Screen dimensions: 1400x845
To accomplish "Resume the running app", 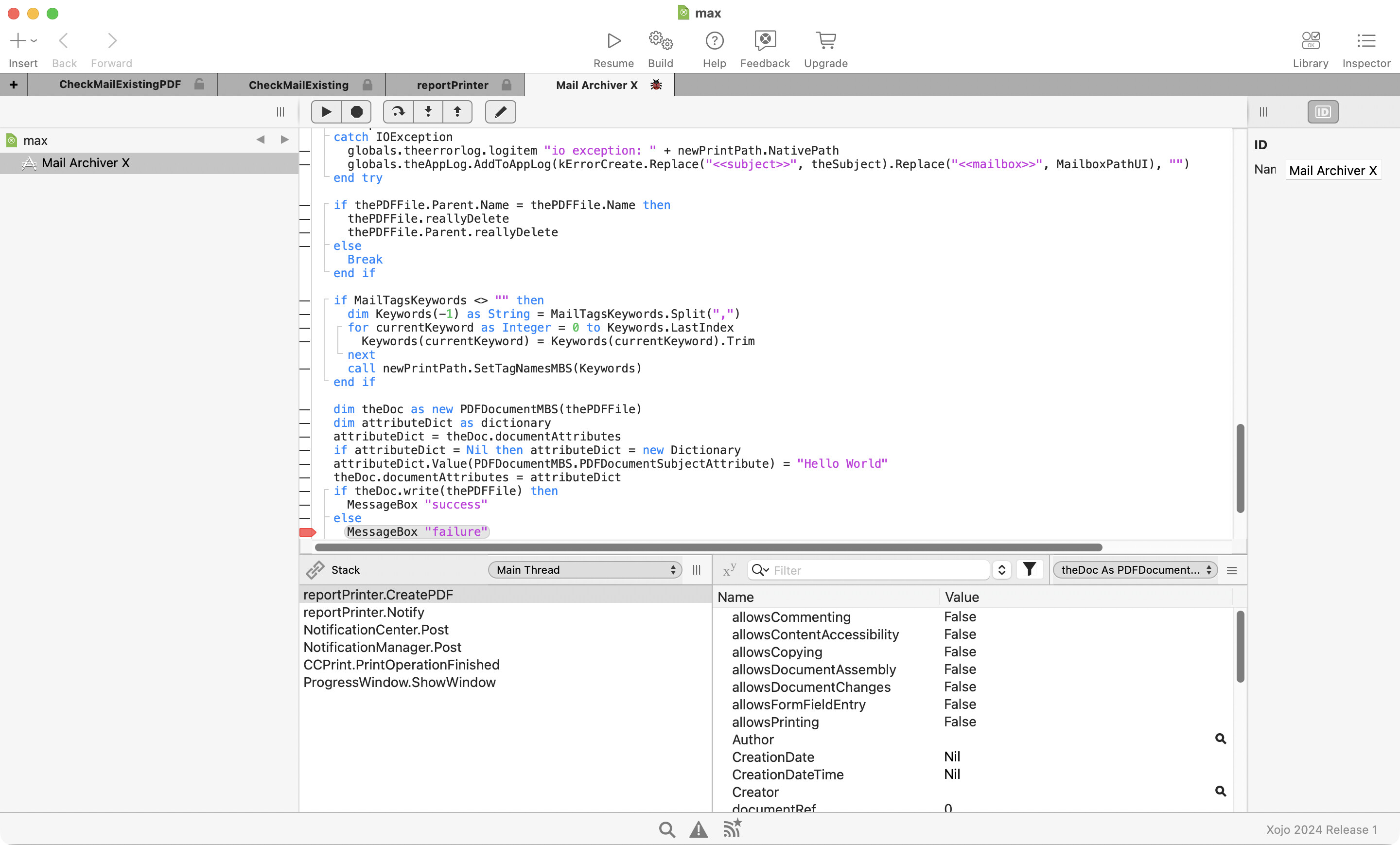I will [613, 40].
